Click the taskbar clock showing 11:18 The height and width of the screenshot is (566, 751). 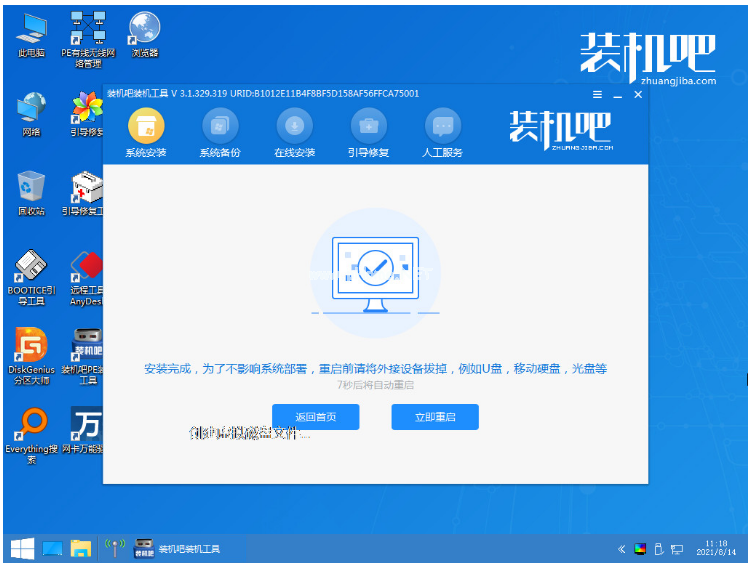pos(716,549)
